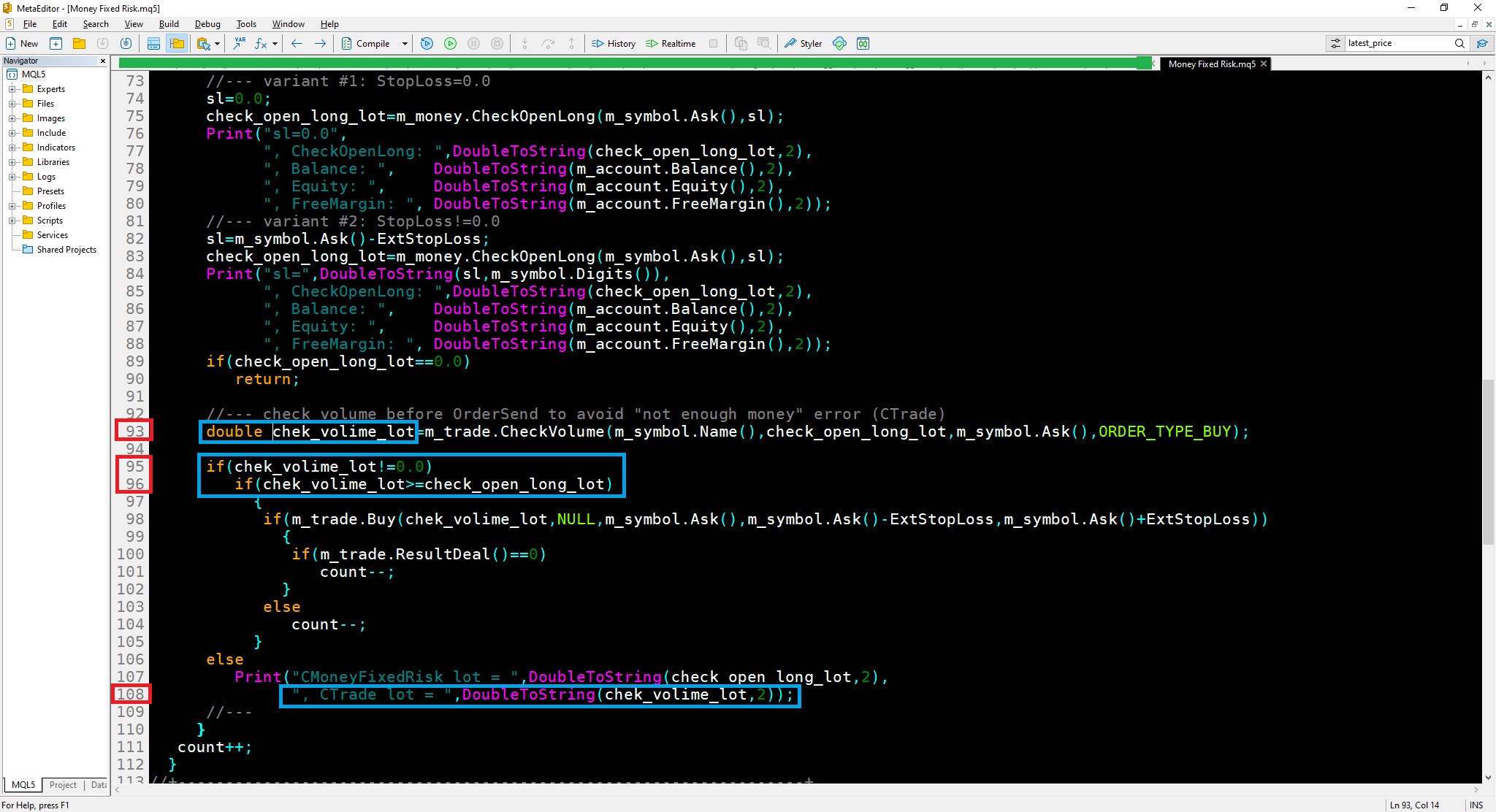The image size is (1496, 812).
Task: Click the navigate back arrow
Action: (297, 44)
